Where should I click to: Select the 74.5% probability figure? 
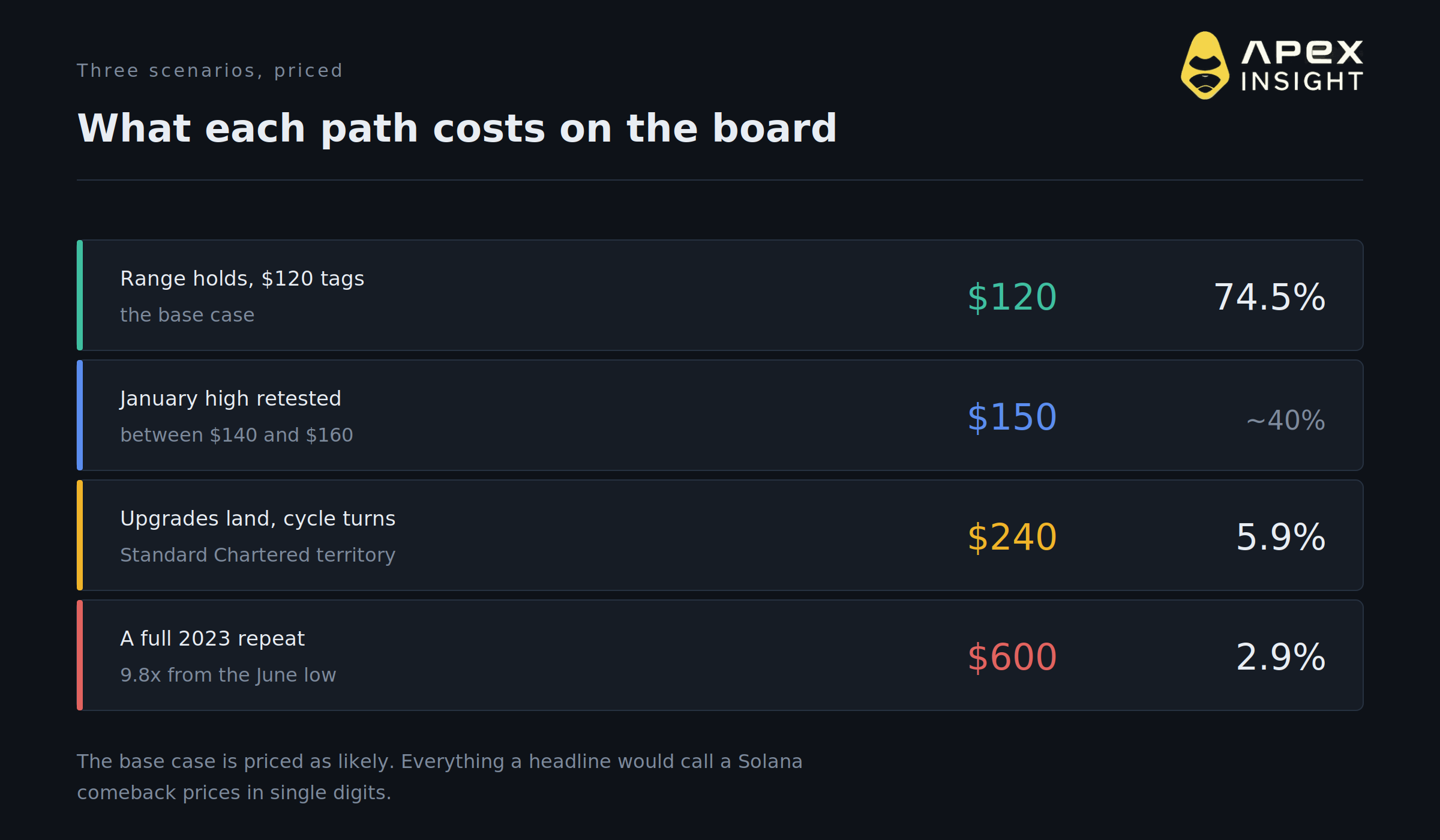point(1270,297)
